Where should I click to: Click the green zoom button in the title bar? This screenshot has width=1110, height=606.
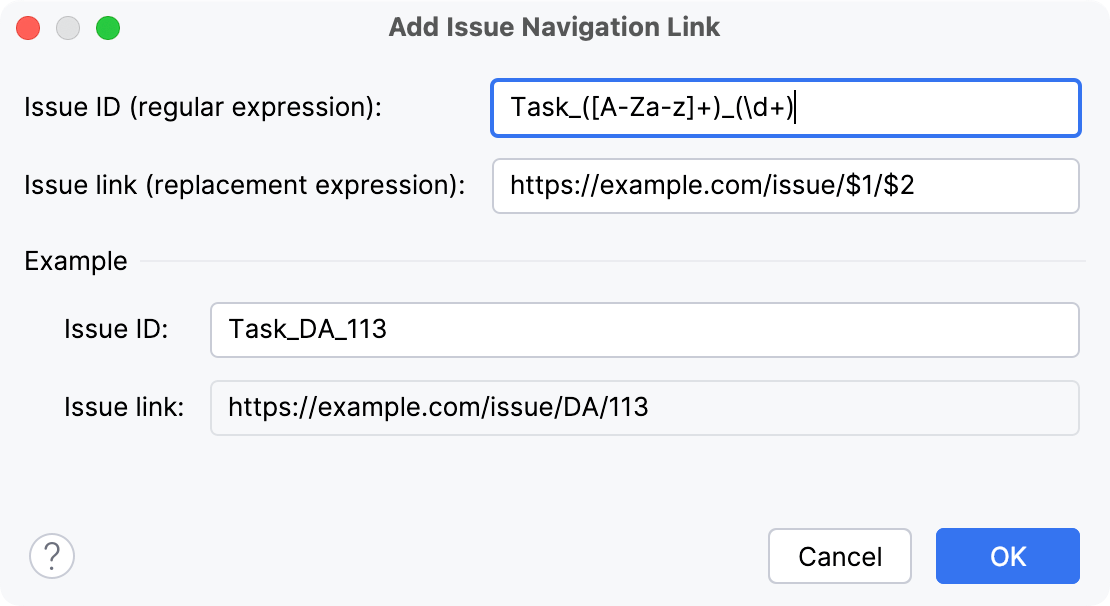click(110, 28)
